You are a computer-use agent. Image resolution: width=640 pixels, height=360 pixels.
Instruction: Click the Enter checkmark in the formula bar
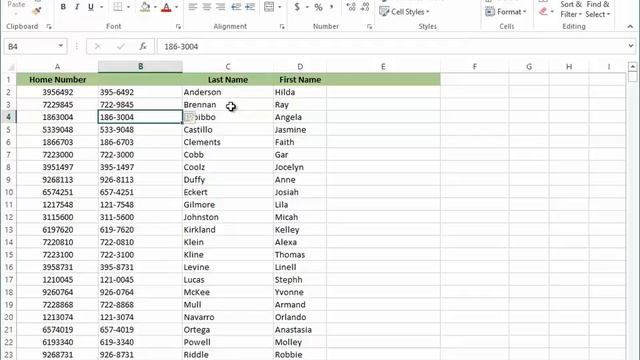pyautogui.click(x=120, y=47)
